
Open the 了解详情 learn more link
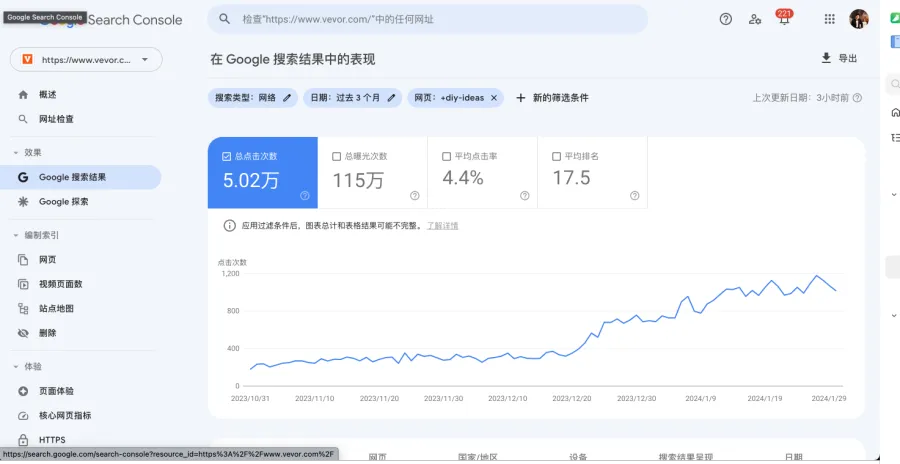tap(443, 226)
